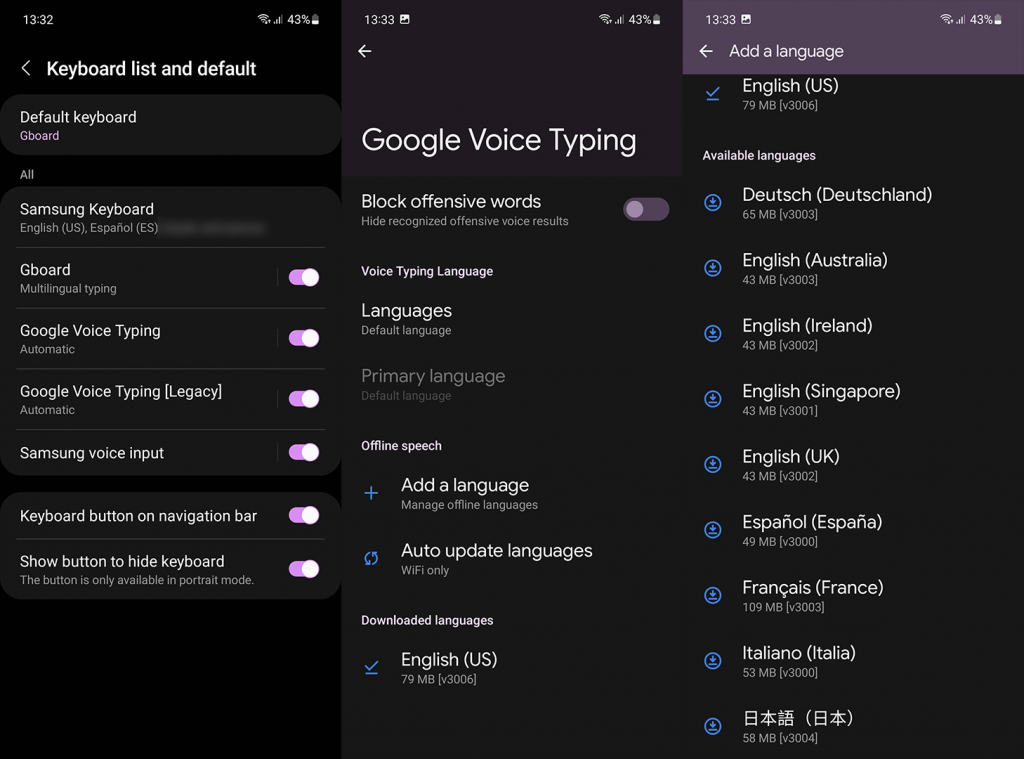Screen dimensions: 1024x759
Task: Tap the Add a language plus icon
Action: [x=371, y=493]
